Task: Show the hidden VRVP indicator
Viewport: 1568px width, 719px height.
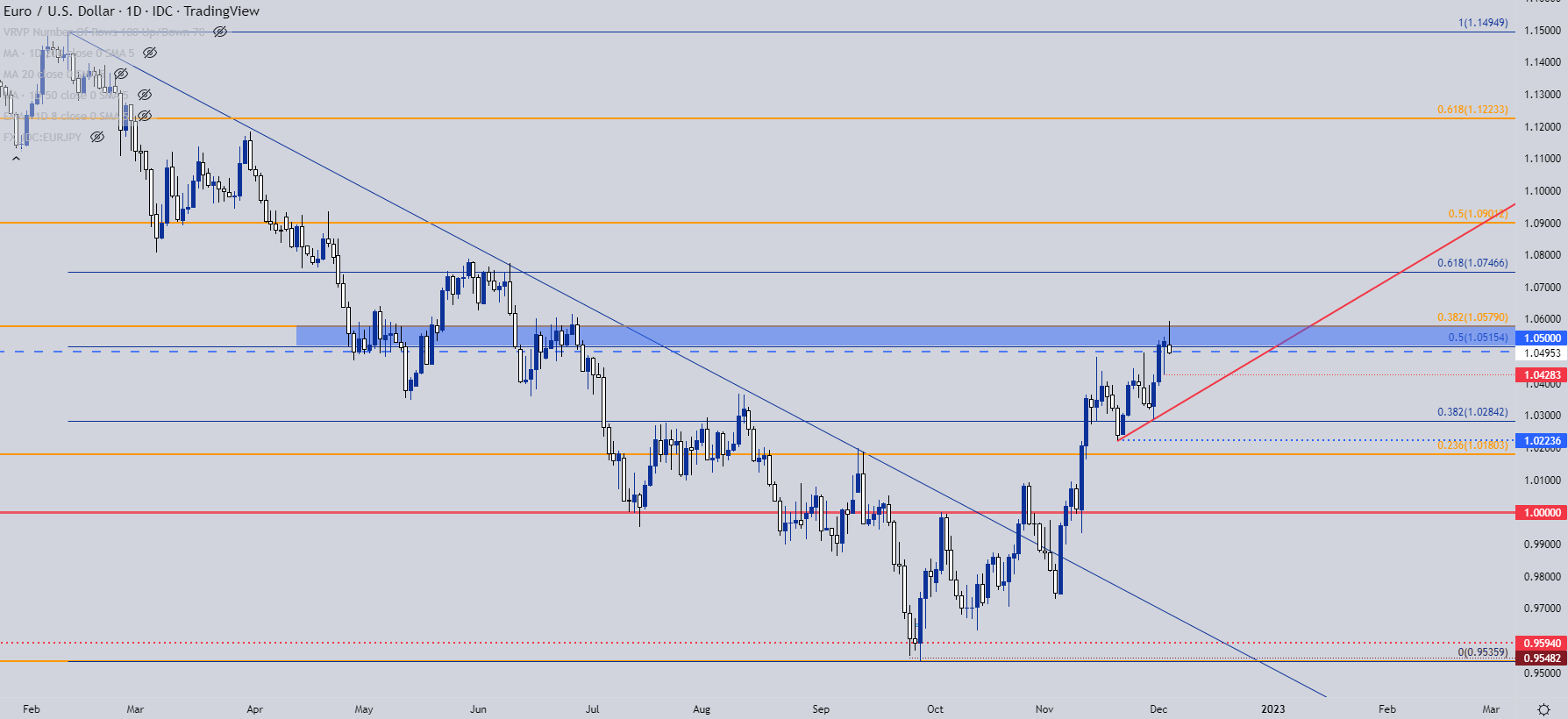Action: 220,32
